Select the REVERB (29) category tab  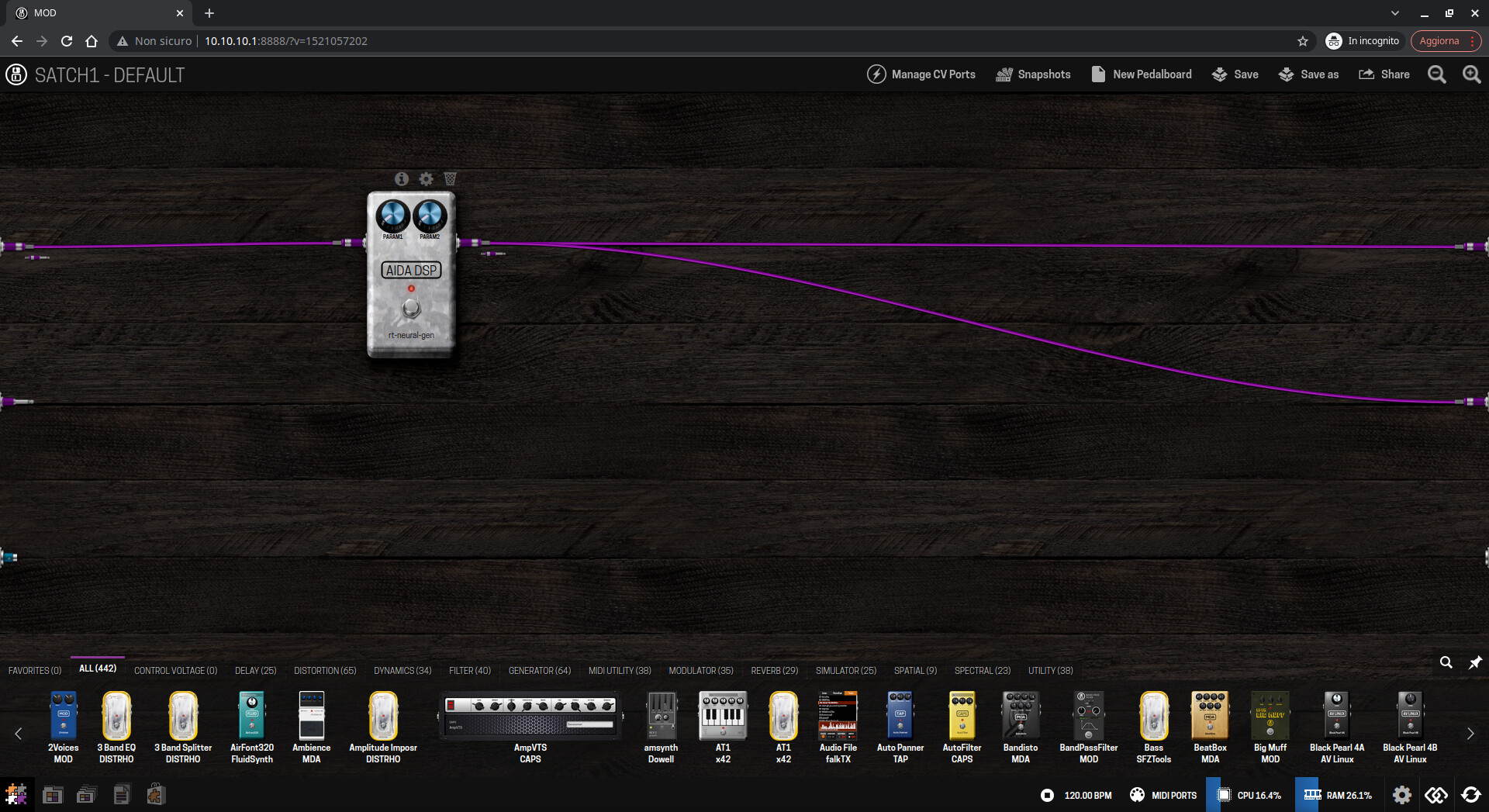774,671
